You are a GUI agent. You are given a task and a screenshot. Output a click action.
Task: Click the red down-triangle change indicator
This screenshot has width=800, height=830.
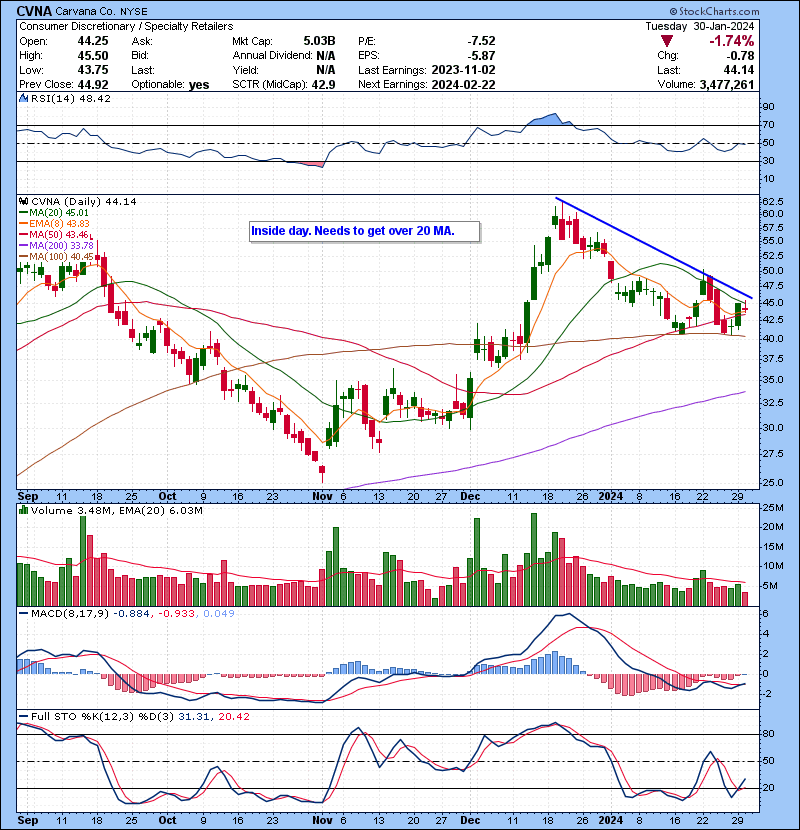click(x=667, y=41)
